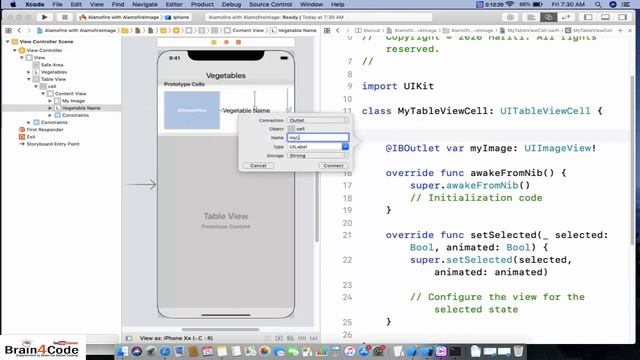
Task: Click the View Controller icon above the phone
Action: [x=214, y=42]
